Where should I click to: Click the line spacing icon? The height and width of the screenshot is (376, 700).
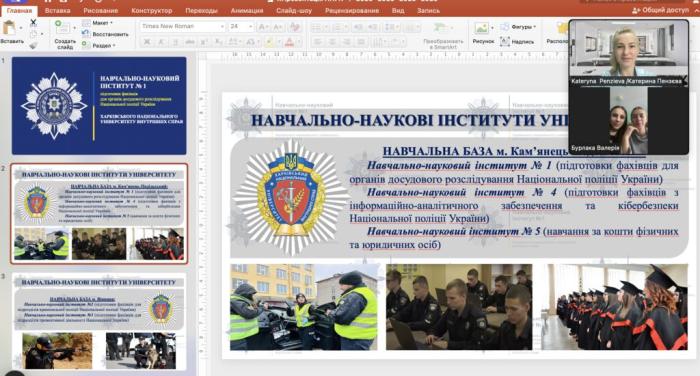pos(391,28)
